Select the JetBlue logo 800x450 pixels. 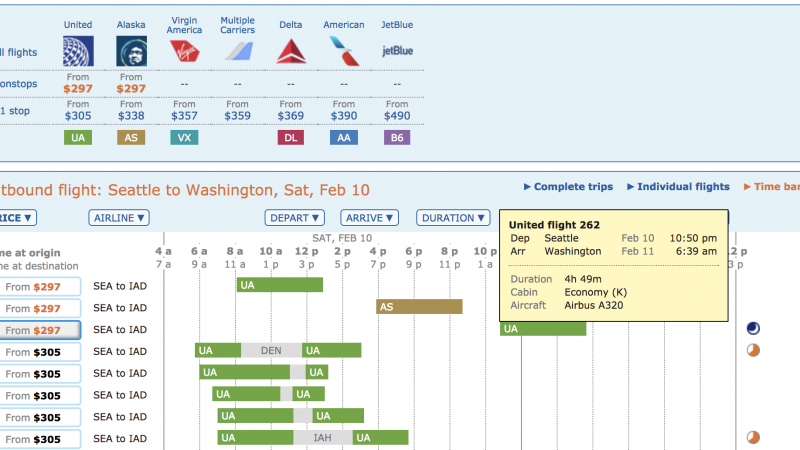(x=397, y=51)
